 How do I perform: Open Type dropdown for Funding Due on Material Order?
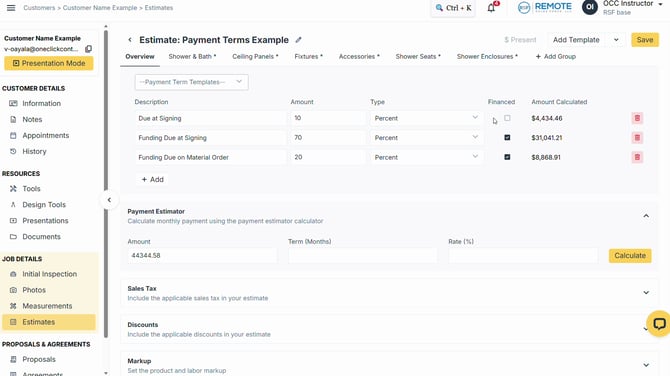coord(426,157)
